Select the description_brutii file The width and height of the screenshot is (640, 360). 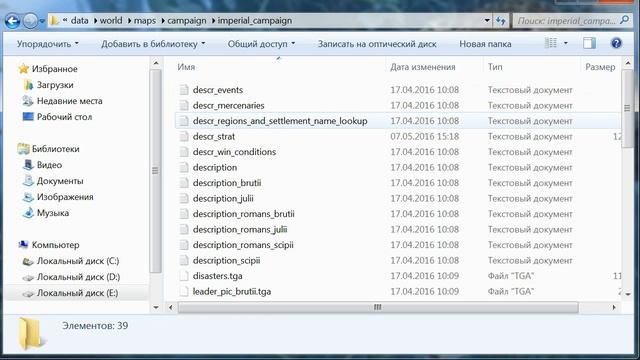pos(227,183)
